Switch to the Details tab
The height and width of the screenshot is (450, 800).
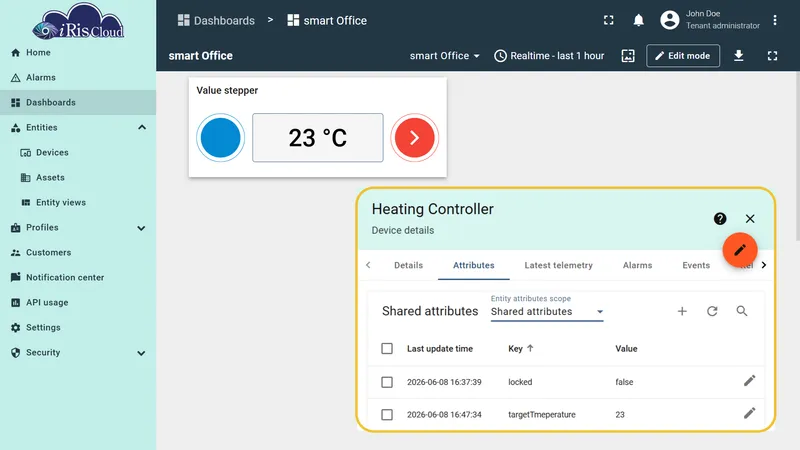coord(408,265)
